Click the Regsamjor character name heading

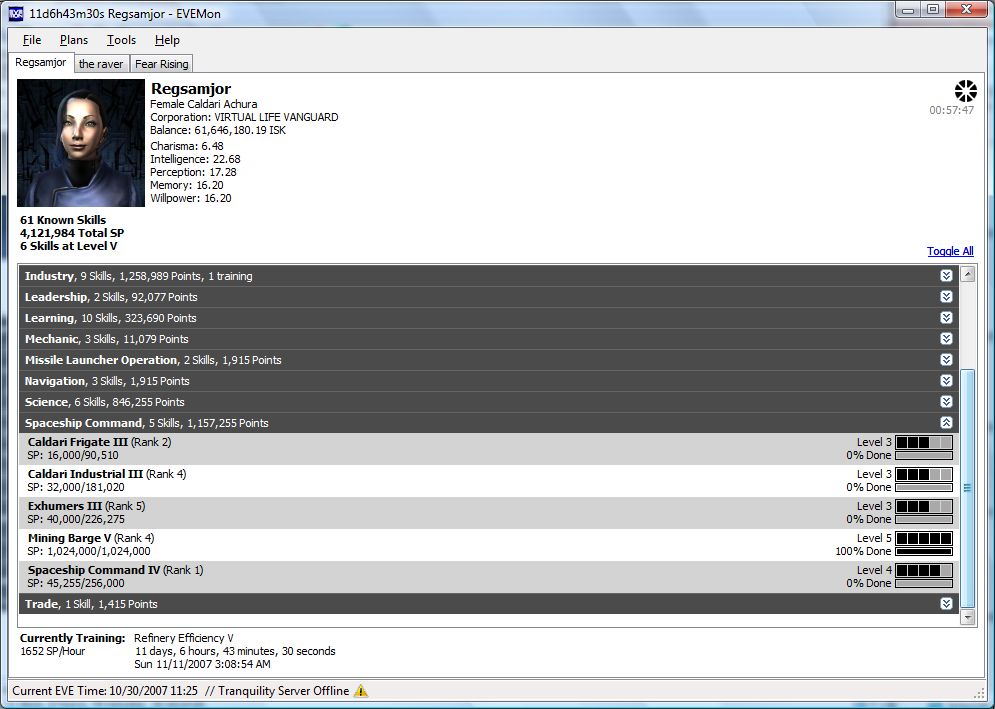tap(191, 89)
